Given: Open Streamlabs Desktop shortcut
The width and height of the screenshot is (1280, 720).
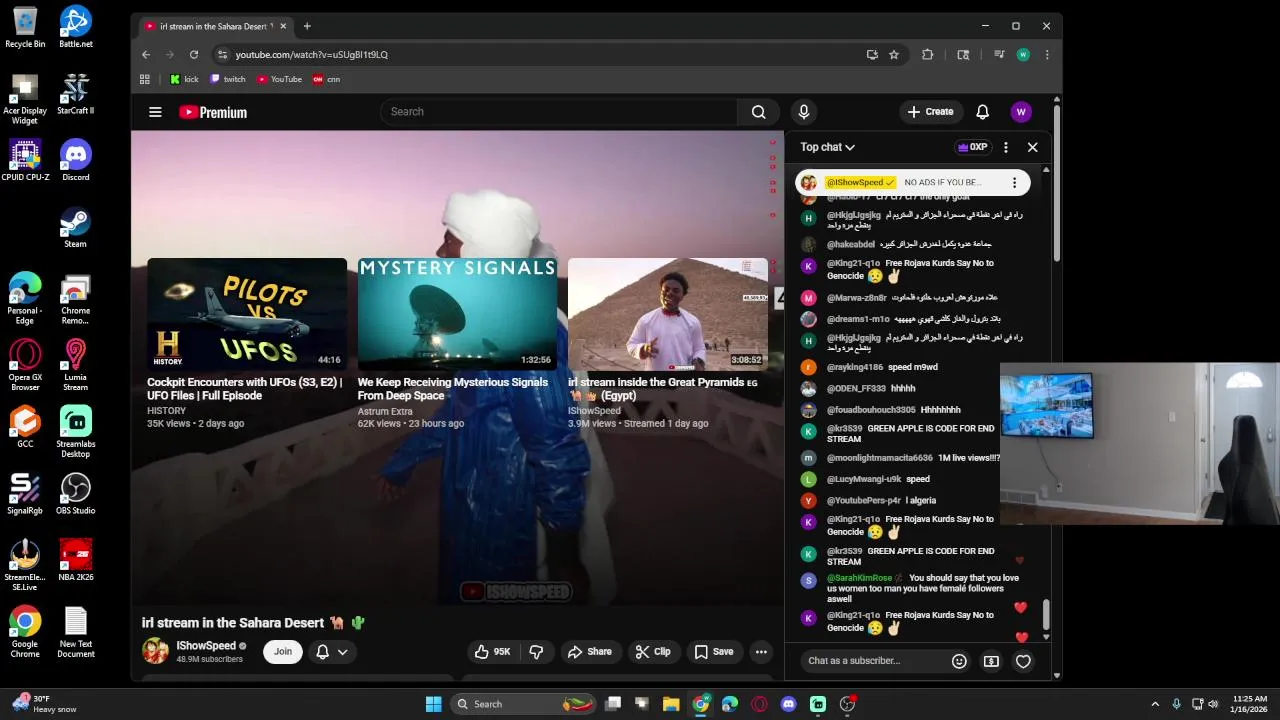Looking at the screenshot, I should (x=76, y=432).
